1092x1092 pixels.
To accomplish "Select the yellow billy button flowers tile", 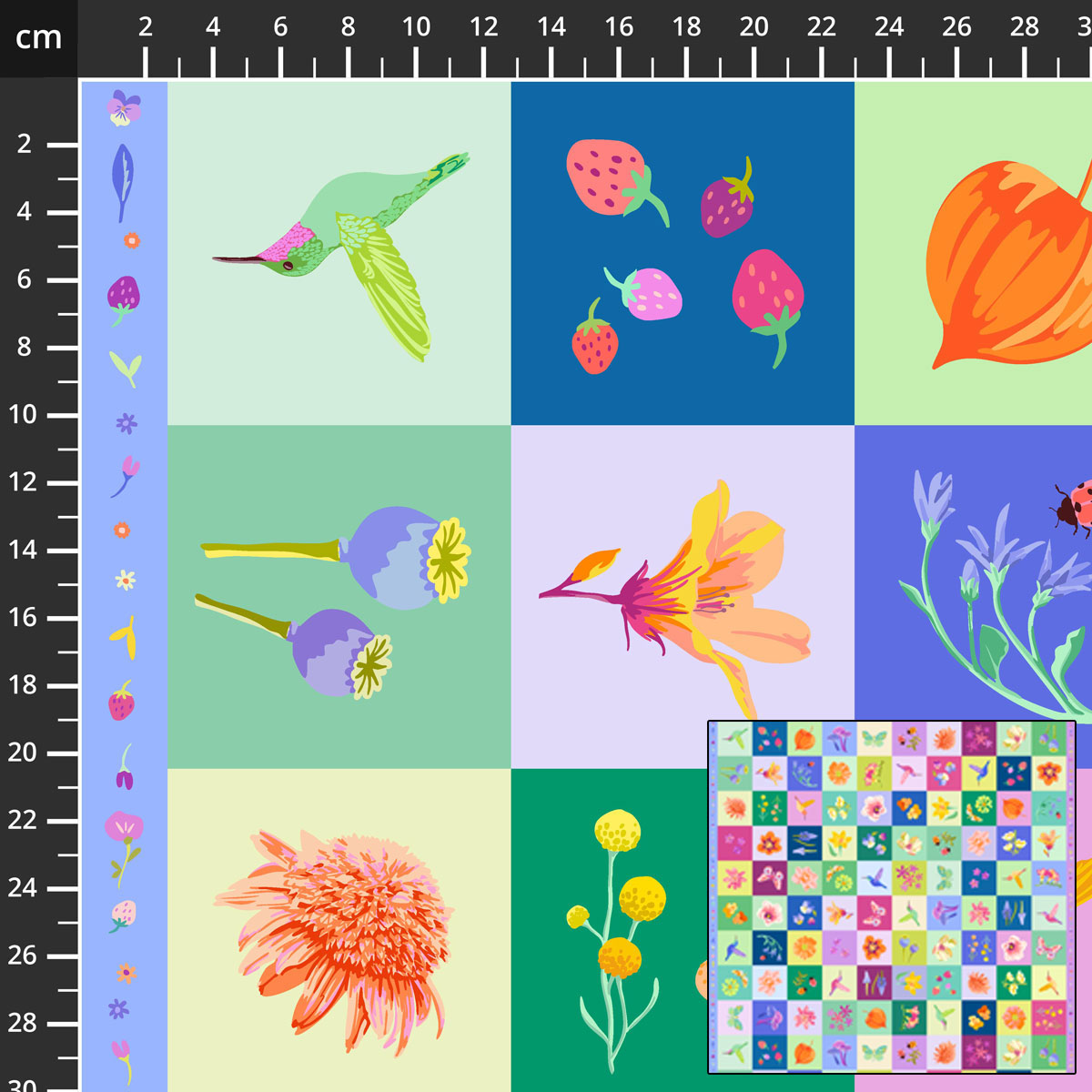I will [x=610, y=930].
